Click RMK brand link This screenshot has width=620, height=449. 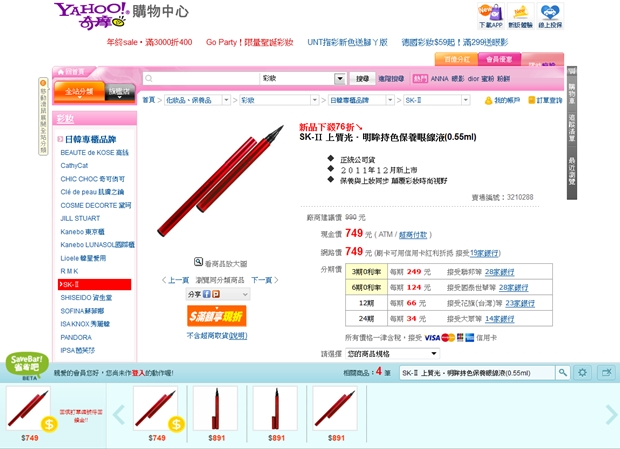coord(69,271)
